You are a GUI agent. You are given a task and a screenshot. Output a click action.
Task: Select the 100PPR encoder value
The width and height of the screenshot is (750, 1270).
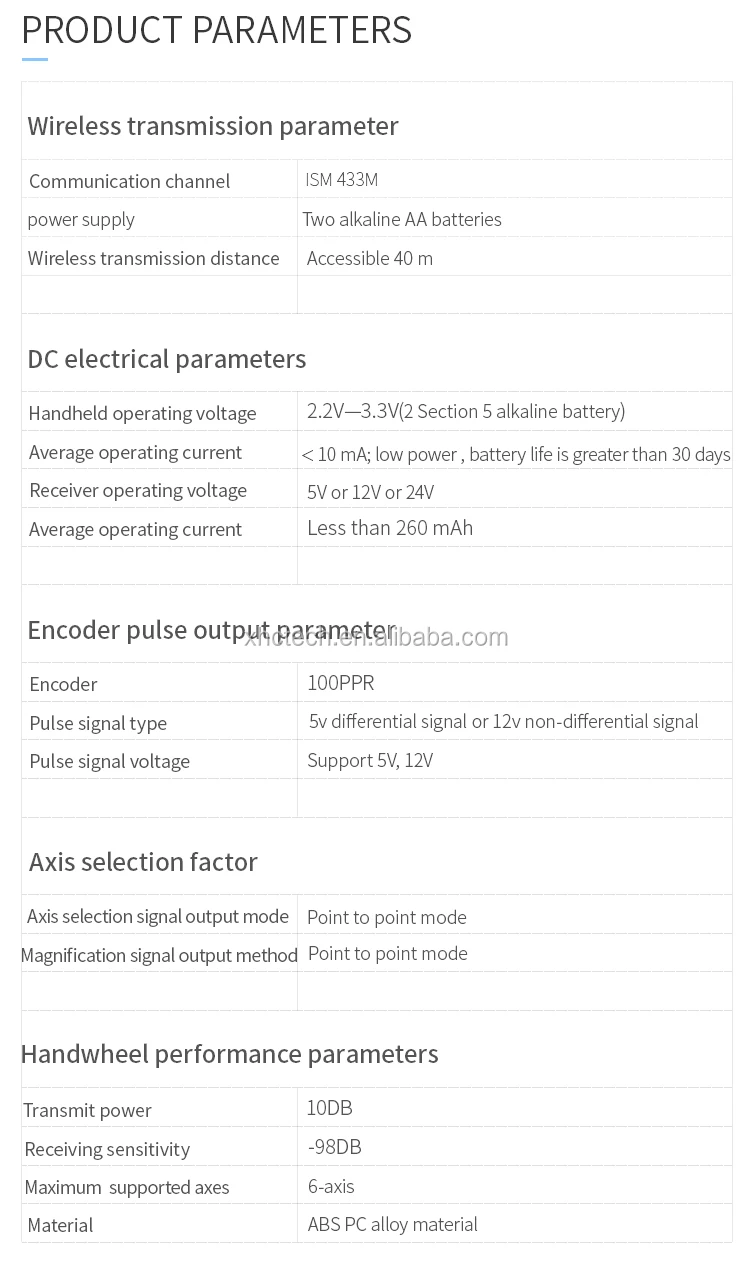[341, 683]
